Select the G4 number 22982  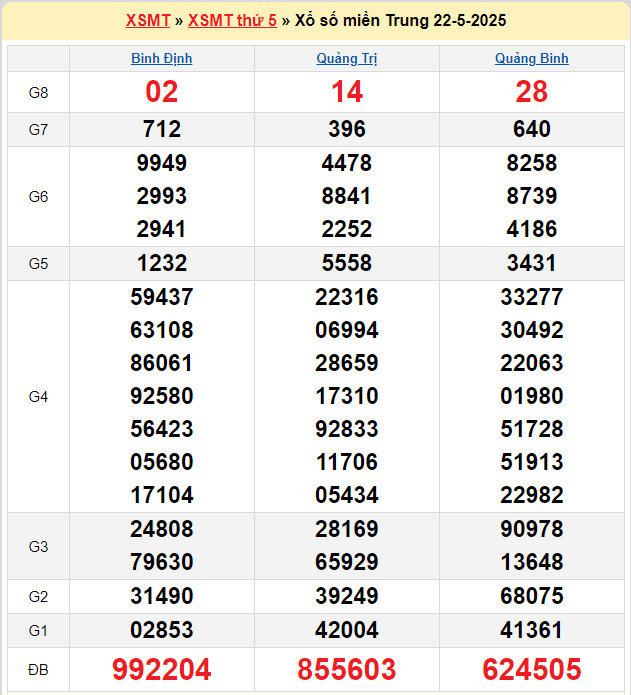point(532,495)
